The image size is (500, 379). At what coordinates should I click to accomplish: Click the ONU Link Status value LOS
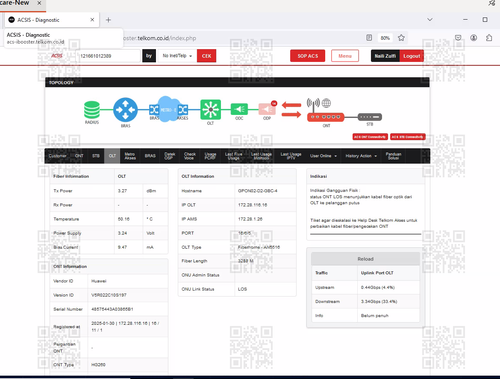[242, 289]
